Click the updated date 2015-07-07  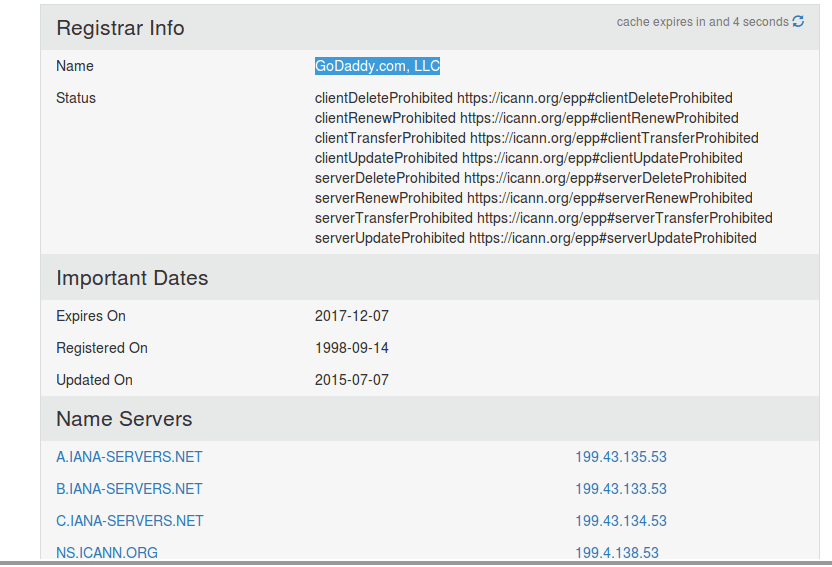coord(352,380)
